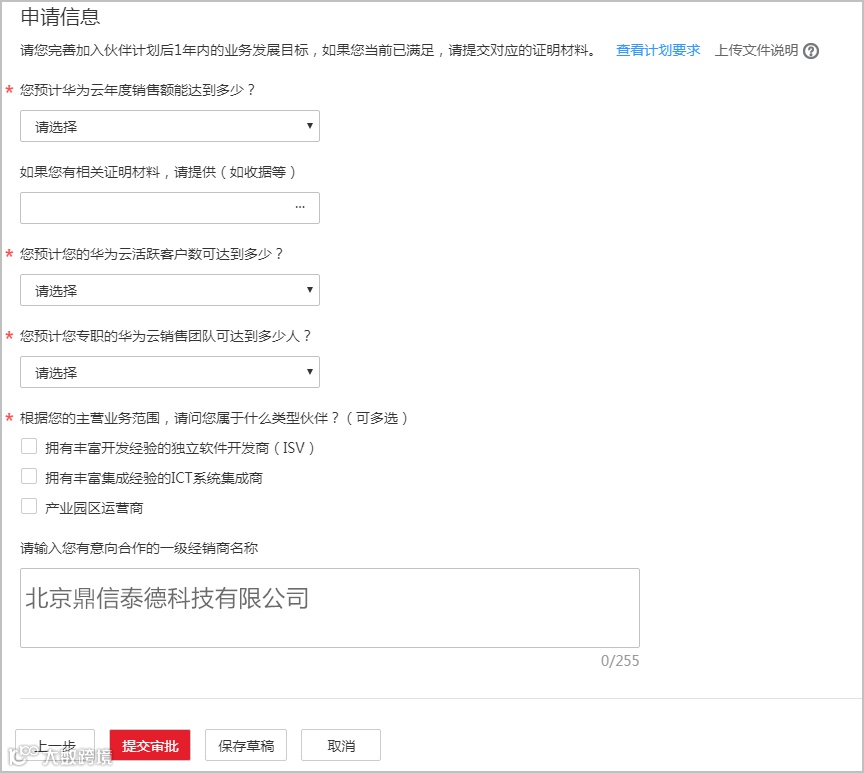This screenshot has height=773, width=864.
Task: Click the 根据您的主营业务范围 question label
Action: [214, 418]
